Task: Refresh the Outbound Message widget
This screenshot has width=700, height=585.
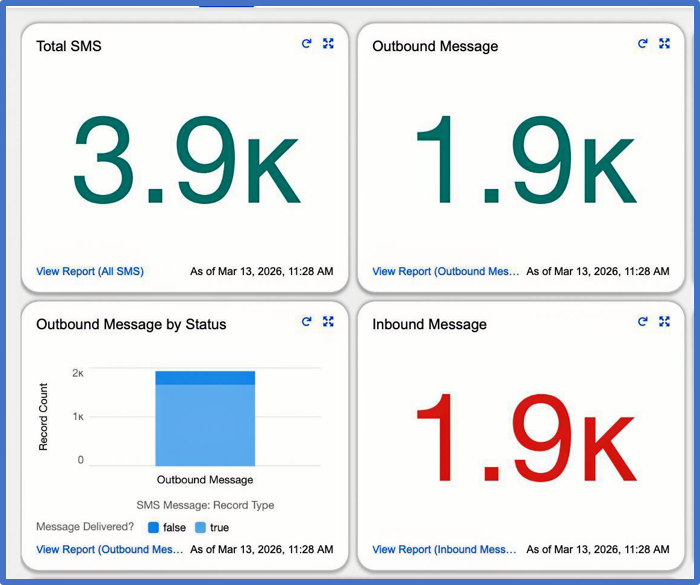Action: (642, 43)
